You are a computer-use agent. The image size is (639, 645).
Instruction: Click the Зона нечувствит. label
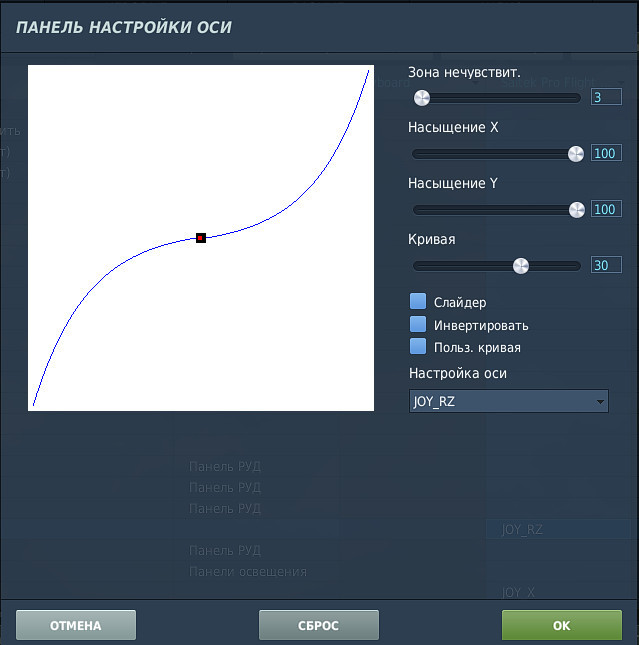coord(464,72)
